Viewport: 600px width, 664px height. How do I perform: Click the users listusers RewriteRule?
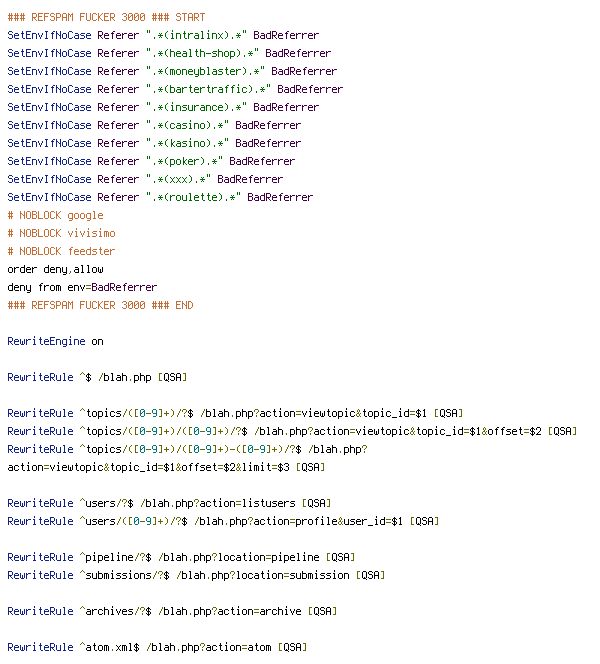click(168, 503)
